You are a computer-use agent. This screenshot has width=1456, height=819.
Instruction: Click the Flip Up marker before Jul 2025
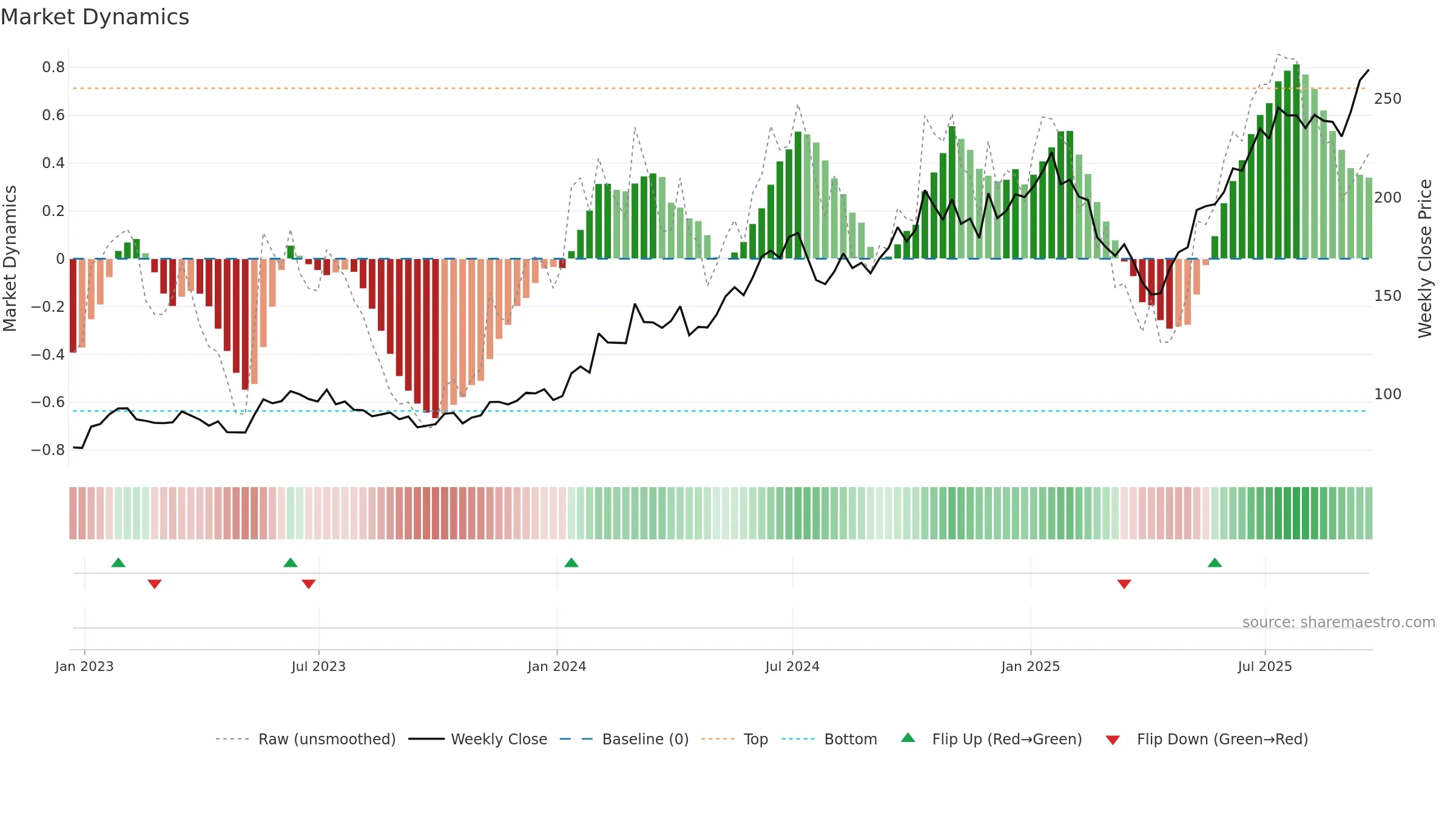(1215, 562)
